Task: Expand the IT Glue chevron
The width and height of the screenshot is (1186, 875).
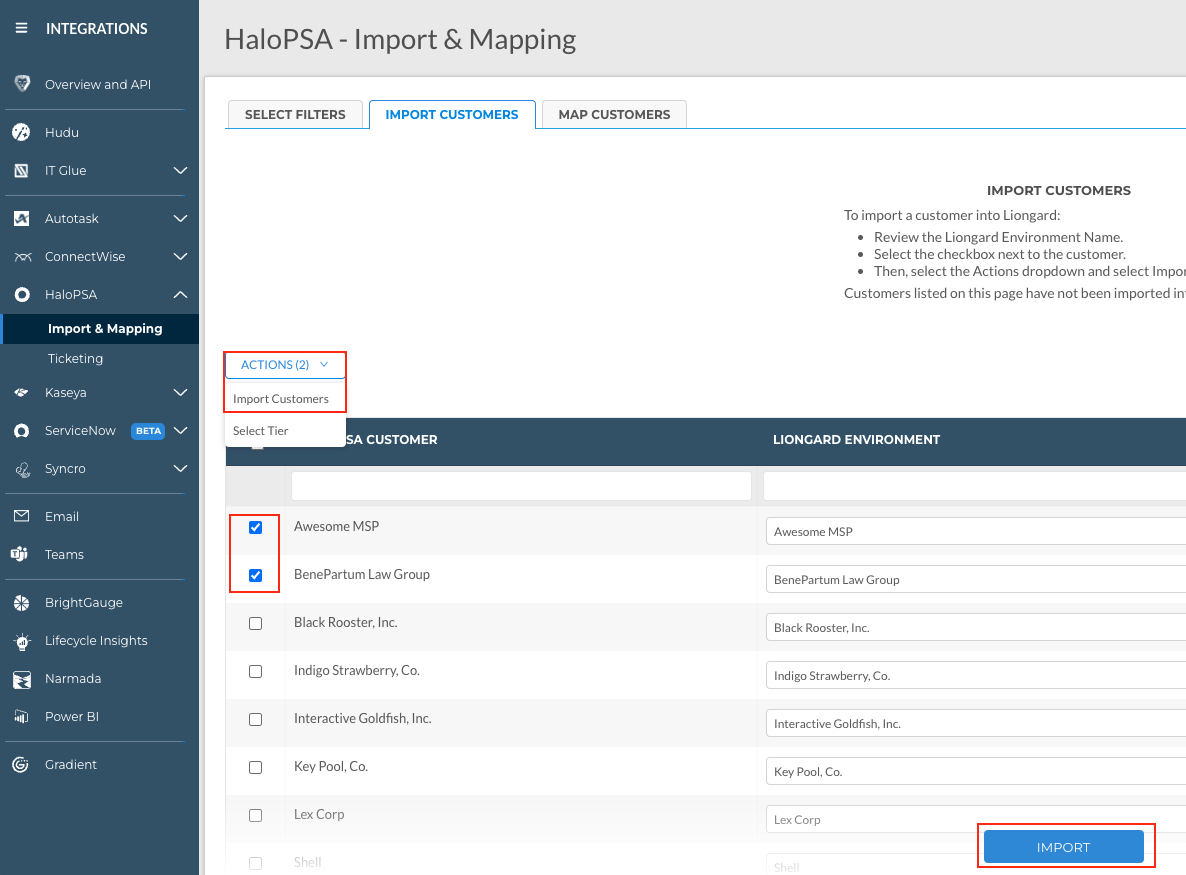Action: click(180, 170)
